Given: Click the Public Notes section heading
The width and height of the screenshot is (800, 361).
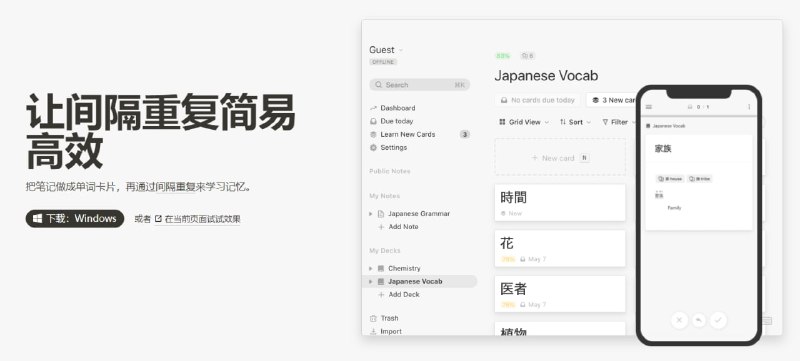Looking at the screenshot, I should click(x=390, y=171).
